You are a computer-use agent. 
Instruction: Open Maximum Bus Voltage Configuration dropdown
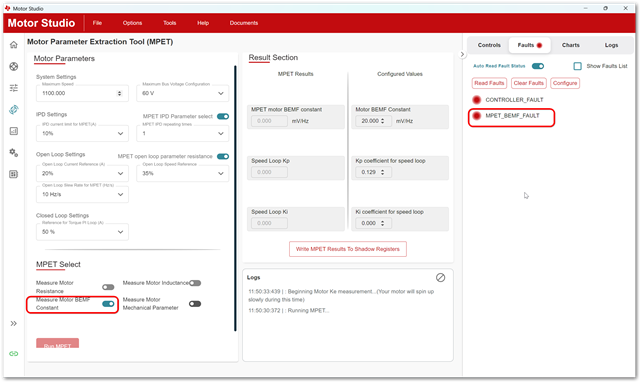[182, 93]
